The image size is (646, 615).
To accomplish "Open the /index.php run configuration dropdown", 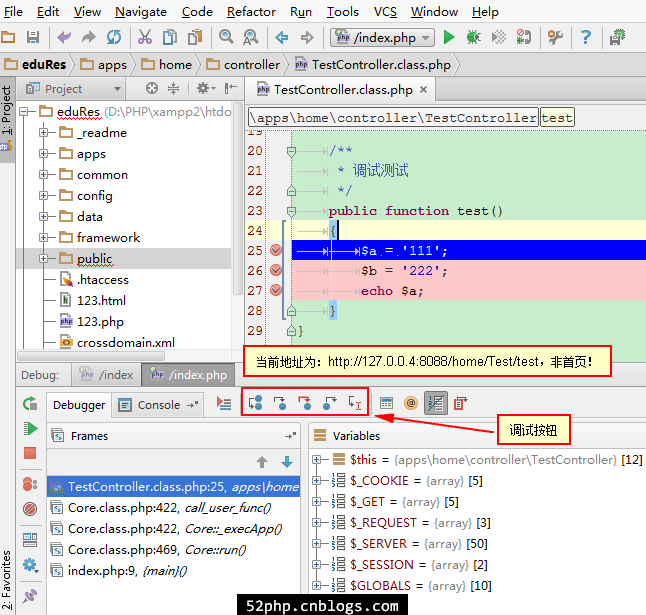I will coord(382,38).
